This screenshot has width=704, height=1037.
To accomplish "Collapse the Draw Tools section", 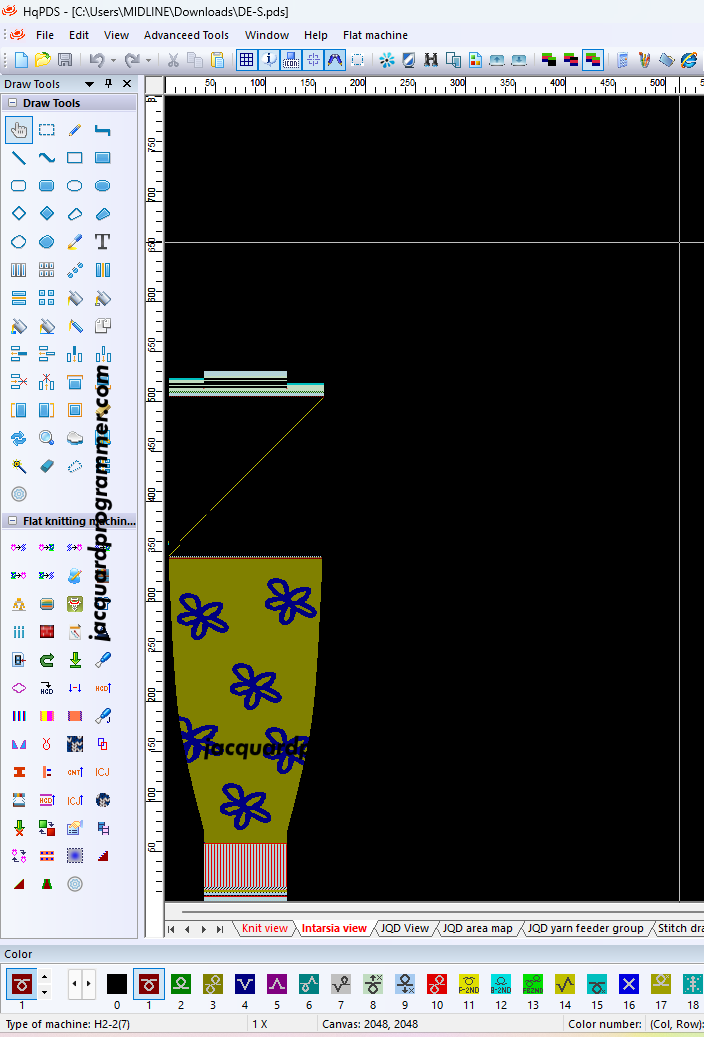I will (x=12, y=103).
